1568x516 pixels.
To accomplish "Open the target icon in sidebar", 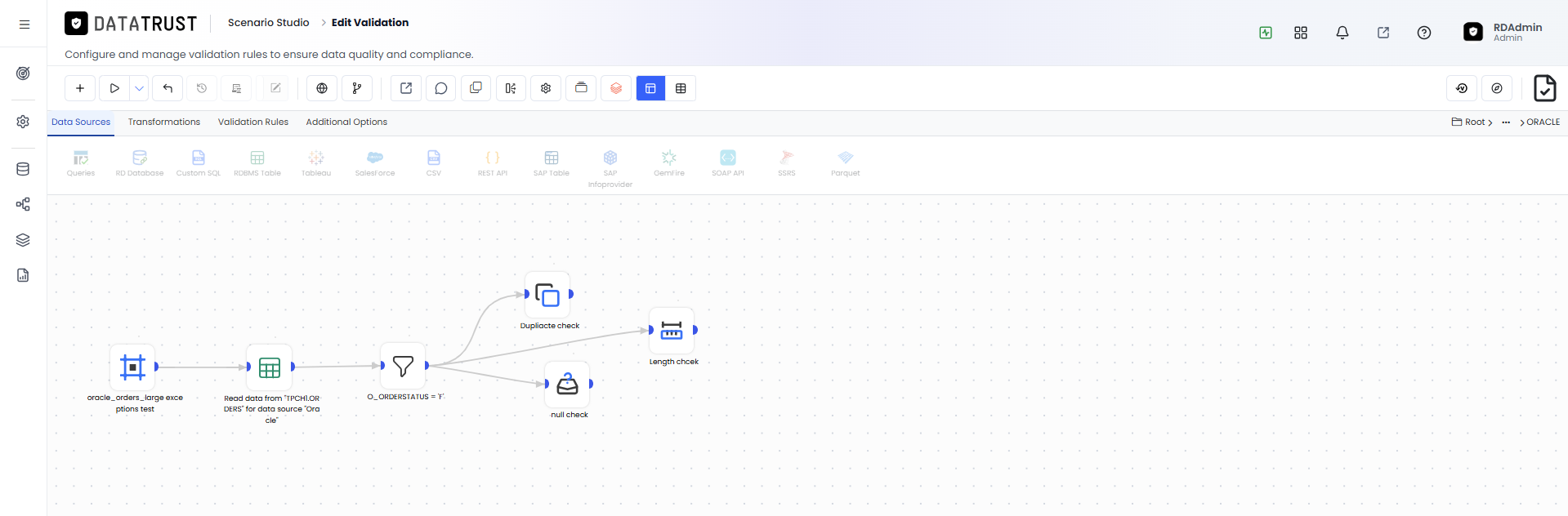I will pos(23,73).
